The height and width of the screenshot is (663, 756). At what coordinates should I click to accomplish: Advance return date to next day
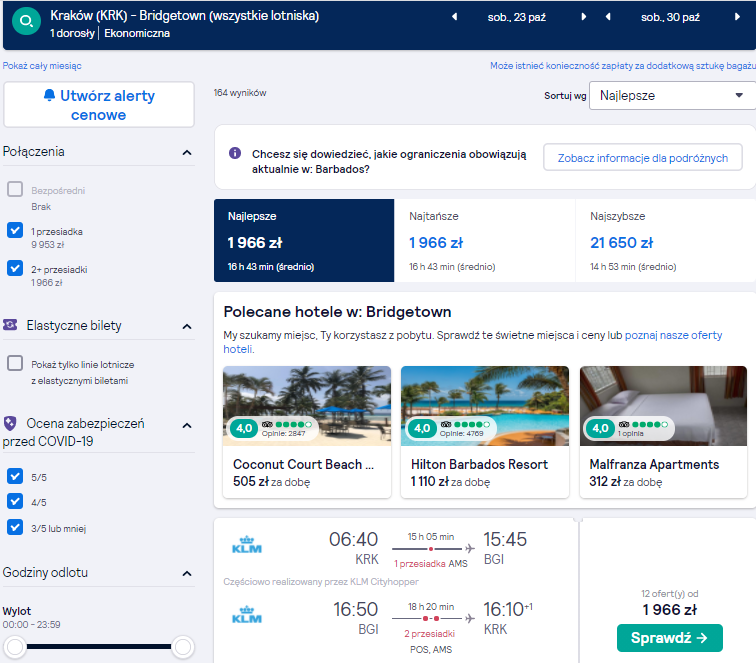pyautogui.click(x=737, y=17)
